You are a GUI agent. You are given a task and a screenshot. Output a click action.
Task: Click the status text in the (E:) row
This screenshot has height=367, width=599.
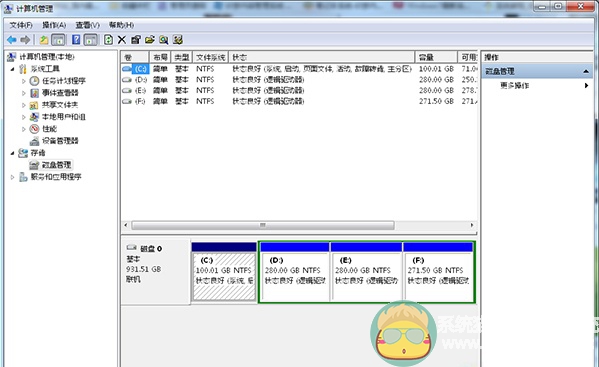268,91
